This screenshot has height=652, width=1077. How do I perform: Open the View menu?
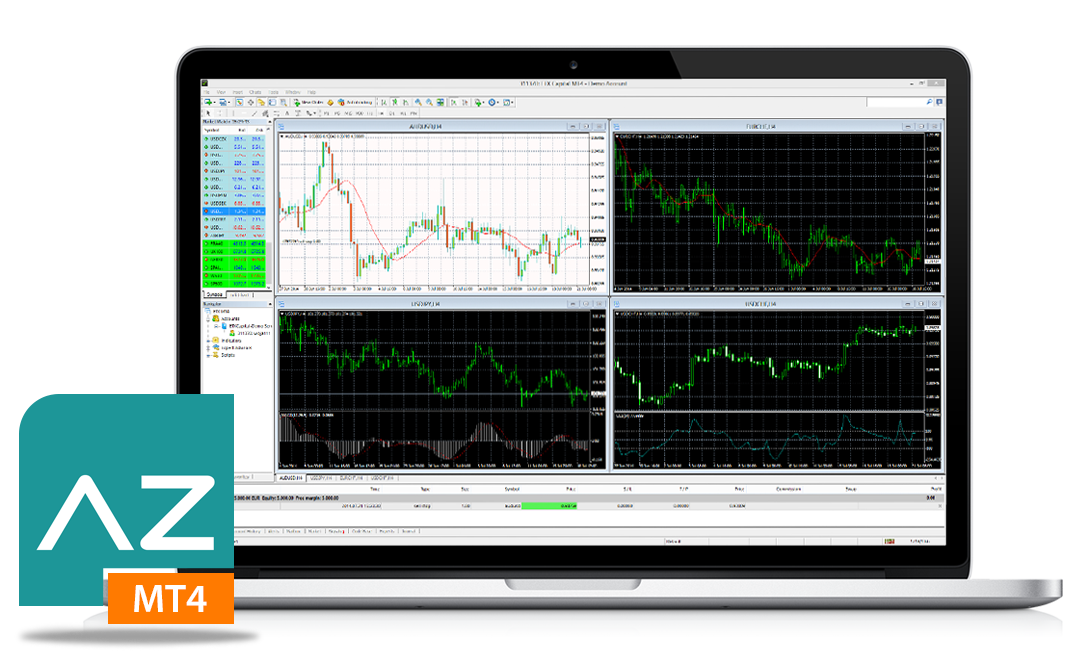pos(221,92)
